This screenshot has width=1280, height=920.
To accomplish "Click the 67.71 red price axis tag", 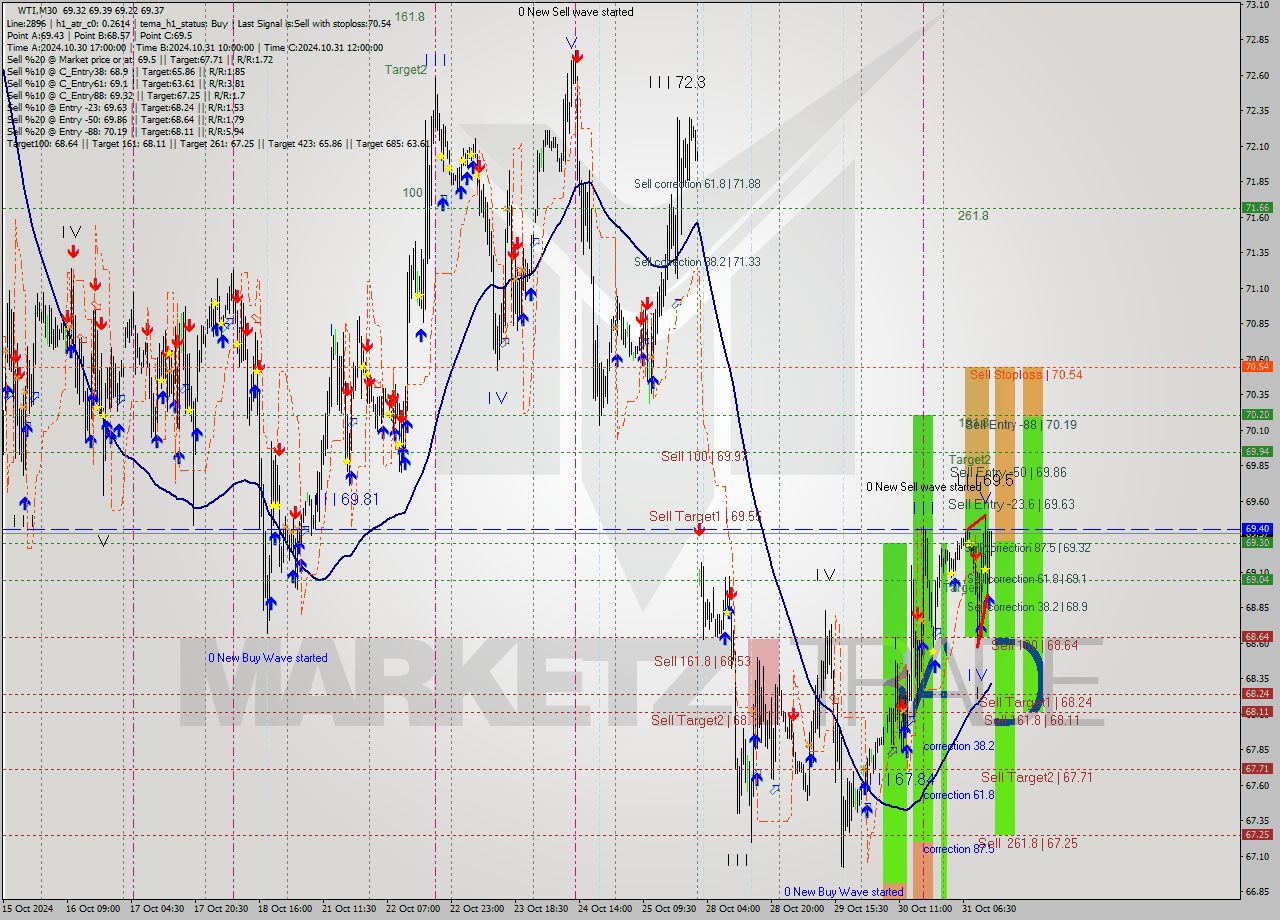I will [1257, 768].
